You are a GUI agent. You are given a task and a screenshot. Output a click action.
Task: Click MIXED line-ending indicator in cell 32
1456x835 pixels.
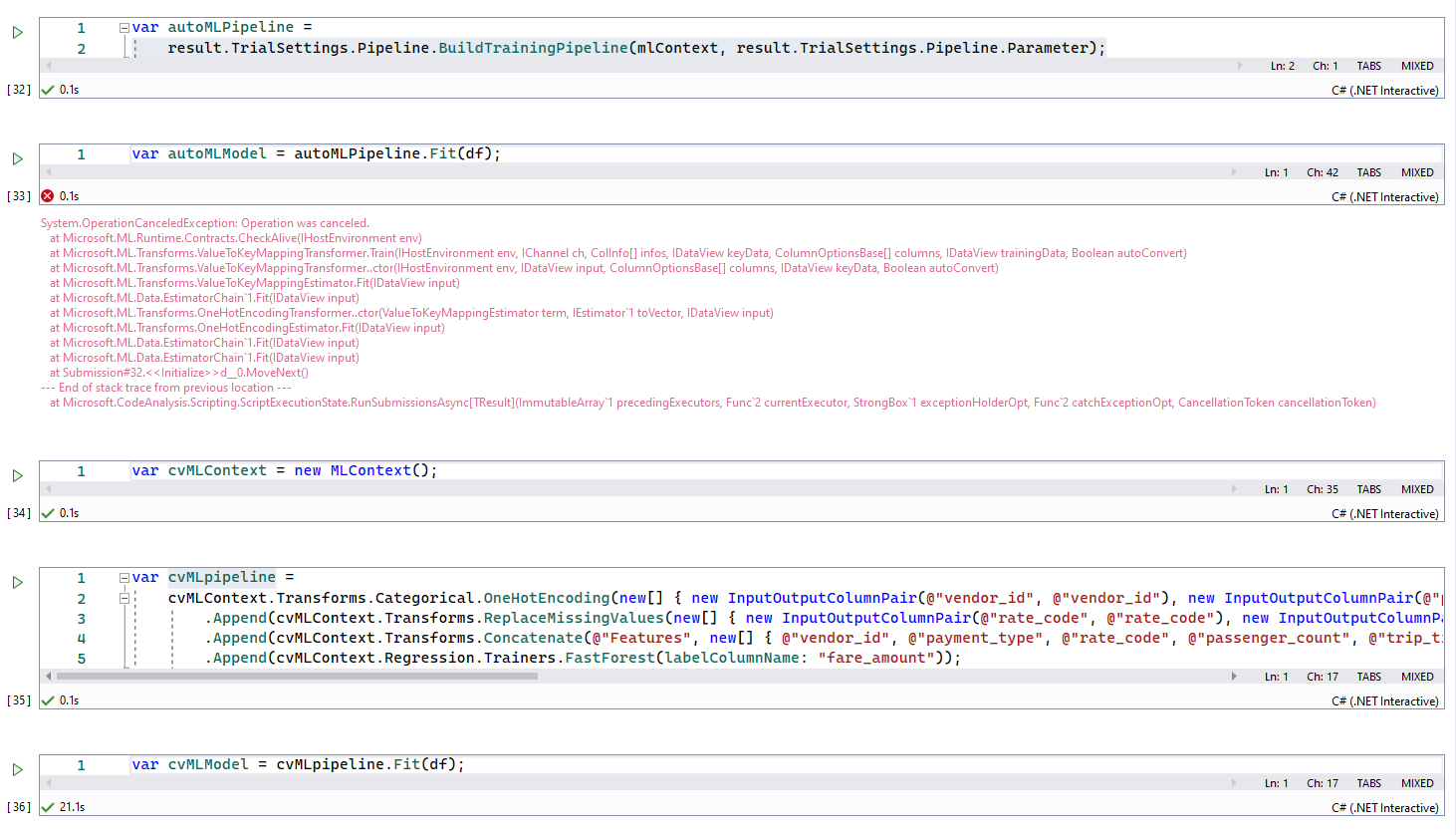[1417, 66]
